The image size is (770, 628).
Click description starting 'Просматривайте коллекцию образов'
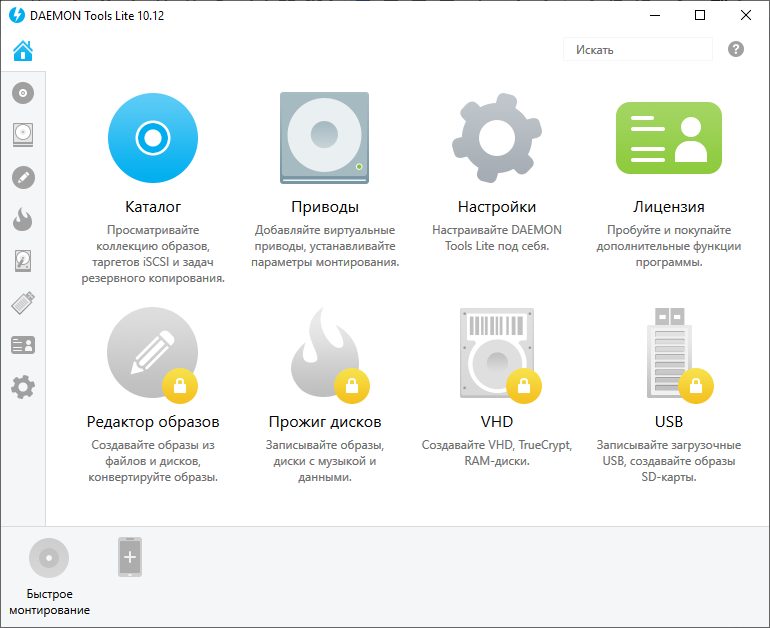153,254
